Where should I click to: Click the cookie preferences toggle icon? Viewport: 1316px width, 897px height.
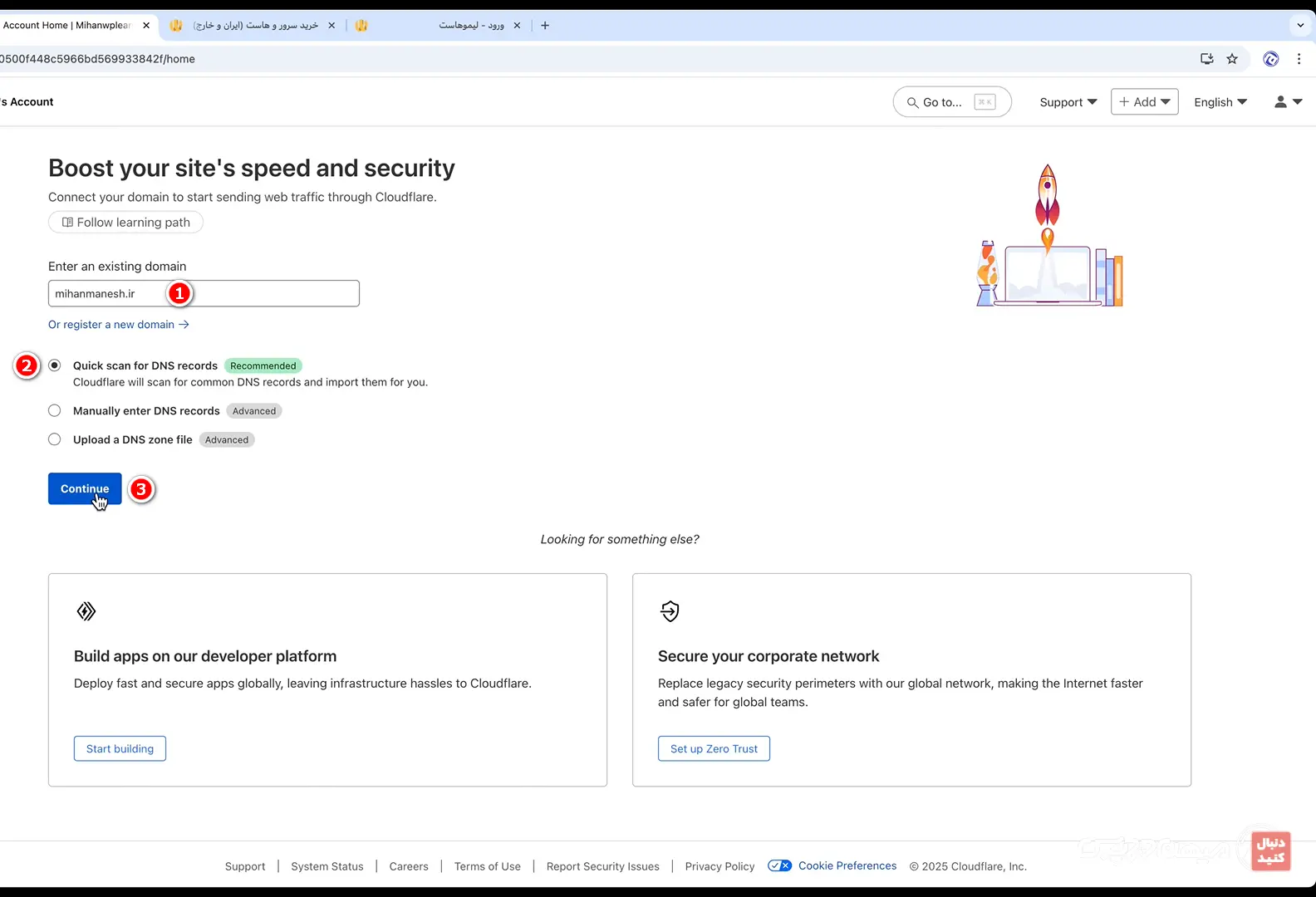pos(779,865)
